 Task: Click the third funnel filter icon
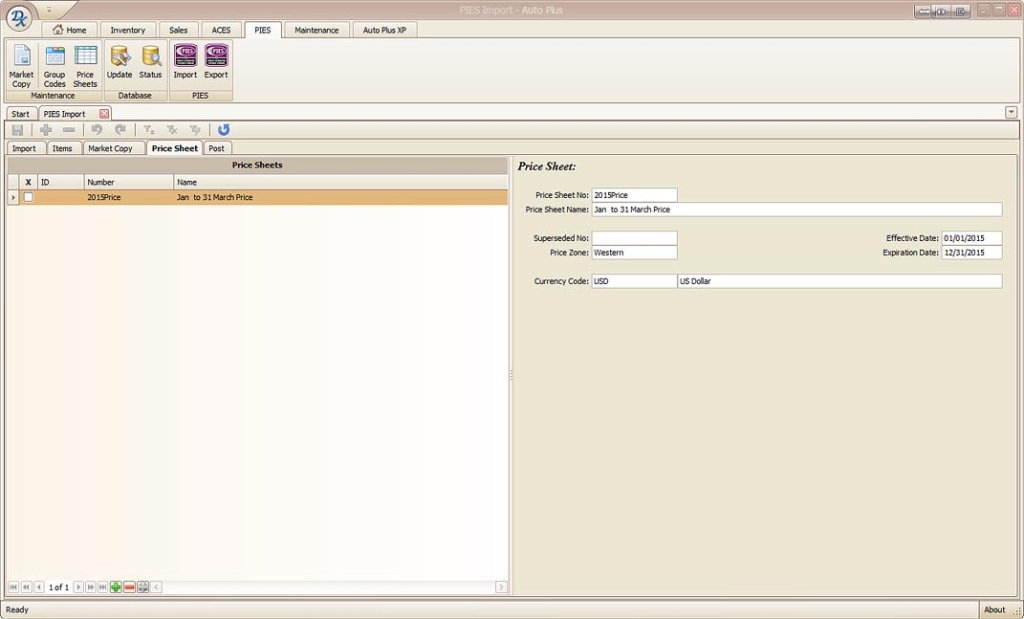click(195, 130)
